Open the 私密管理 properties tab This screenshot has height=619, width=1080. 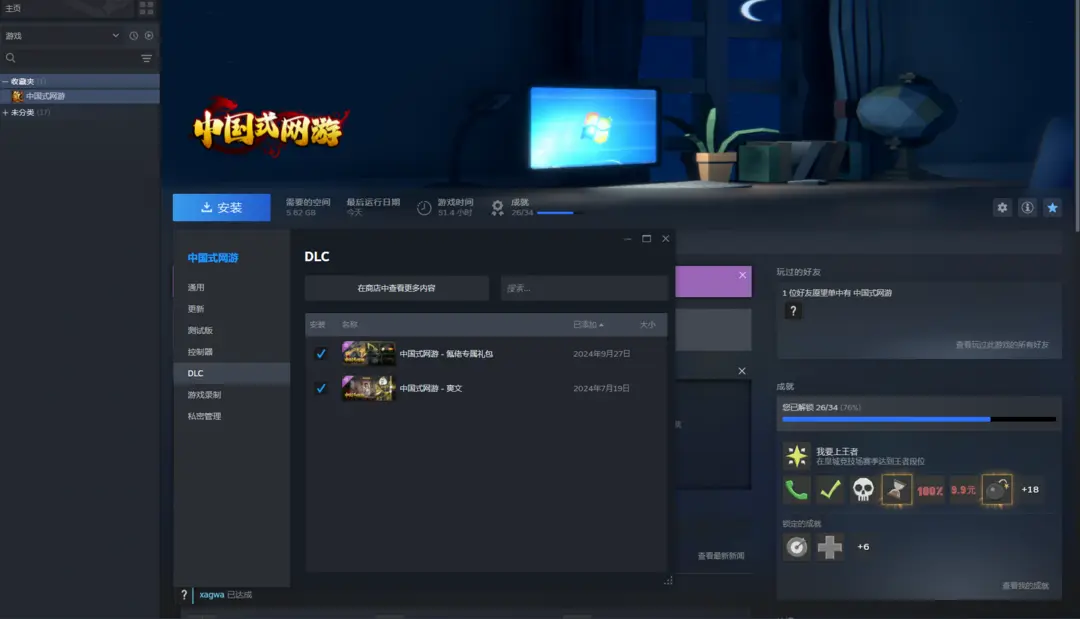[x=231, y=416]
